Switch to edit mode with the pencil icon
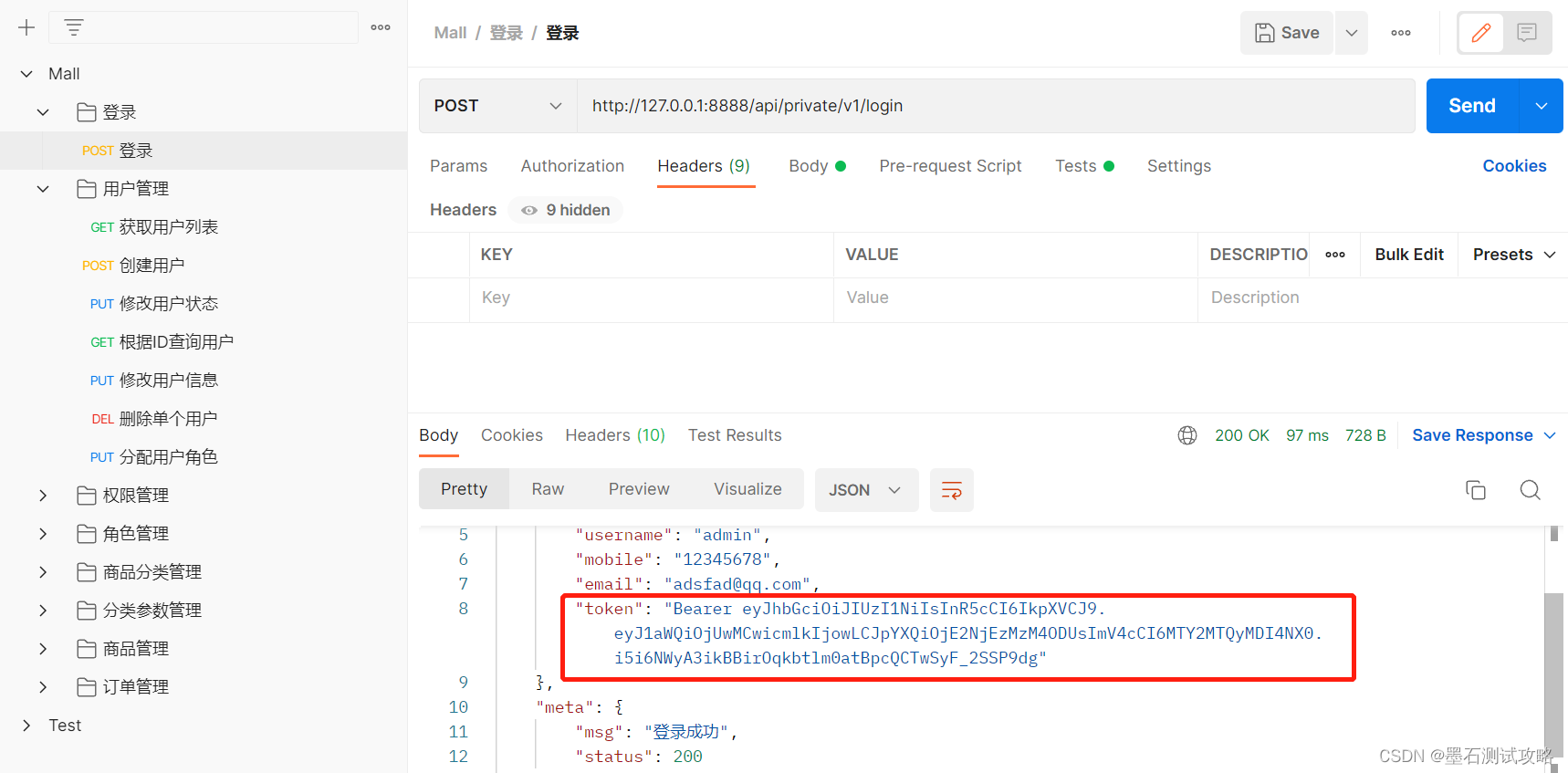Screen dimensions: 1568x773 coord(1480,33)
